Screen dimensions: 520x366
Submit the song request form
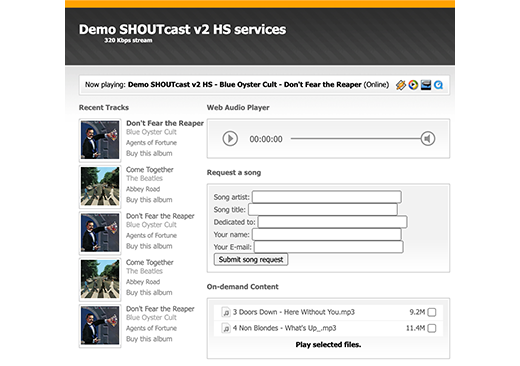(251, 259)
